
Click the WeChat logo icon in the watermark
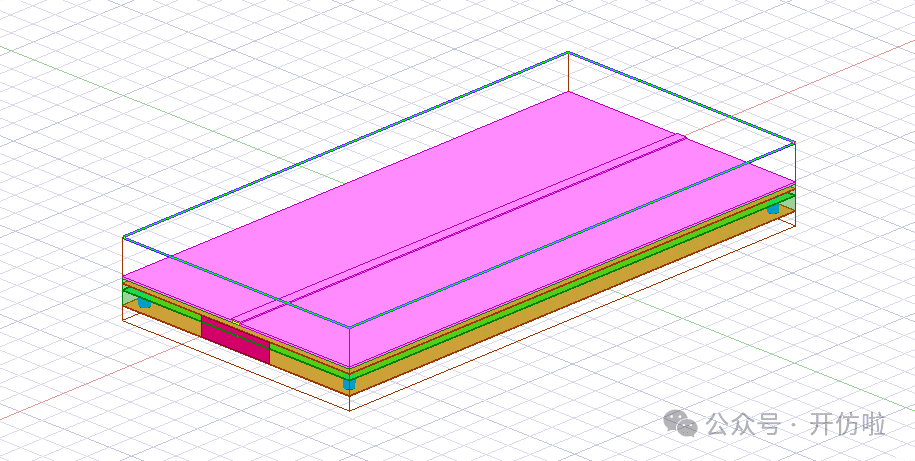[684, 425]
